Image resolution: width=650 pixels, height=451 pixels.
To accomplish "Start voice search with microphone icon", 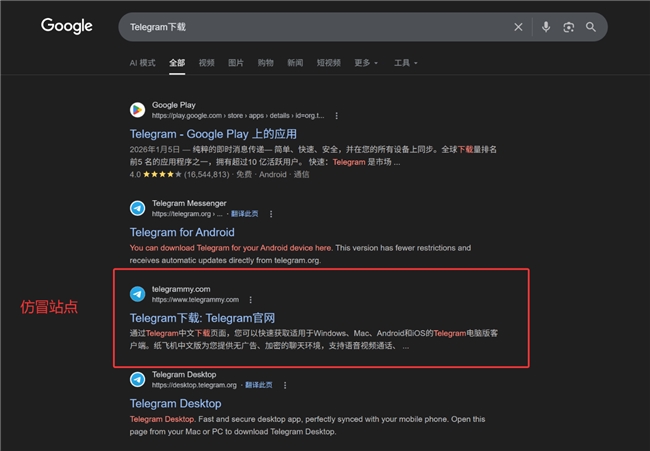I will (x=546, y=27).
